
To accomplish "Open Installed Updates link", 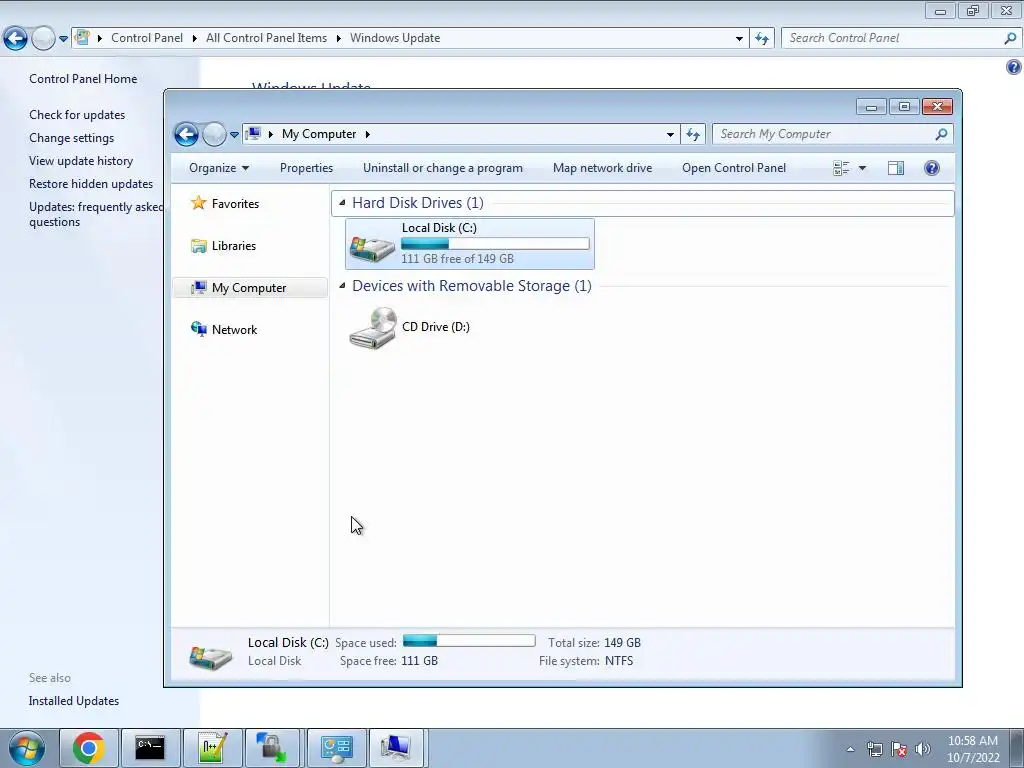I will 74,701.
